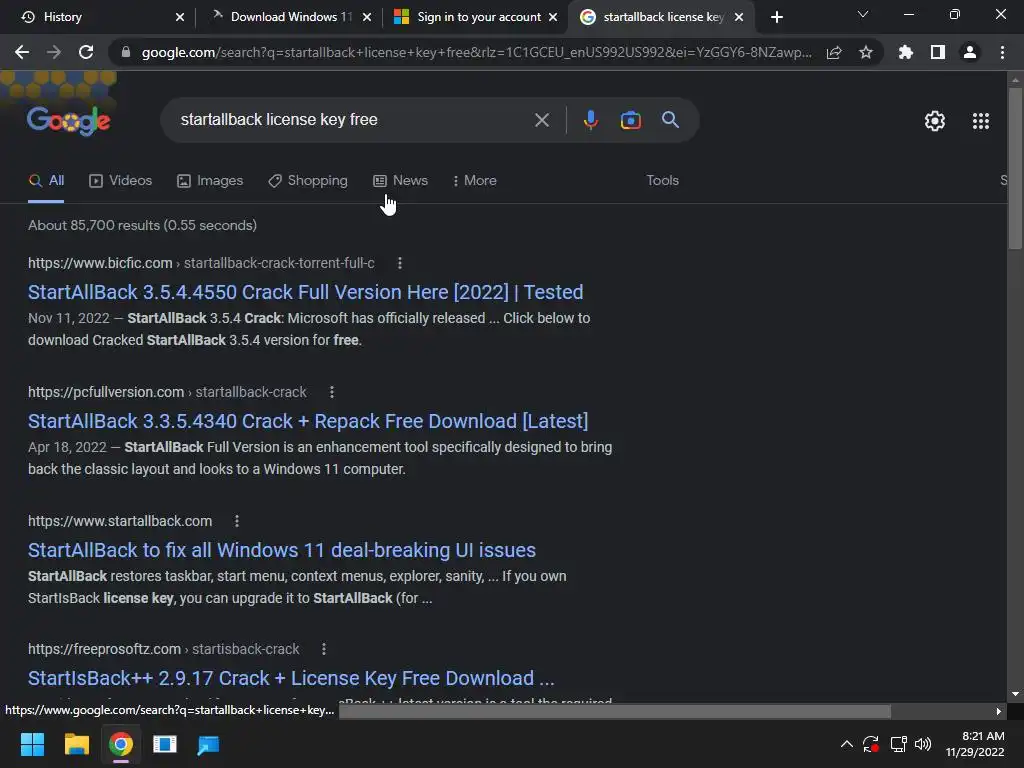Bookmark this page with the star
The width and height of the screenshot is (1024, 768).
point(866,52)
